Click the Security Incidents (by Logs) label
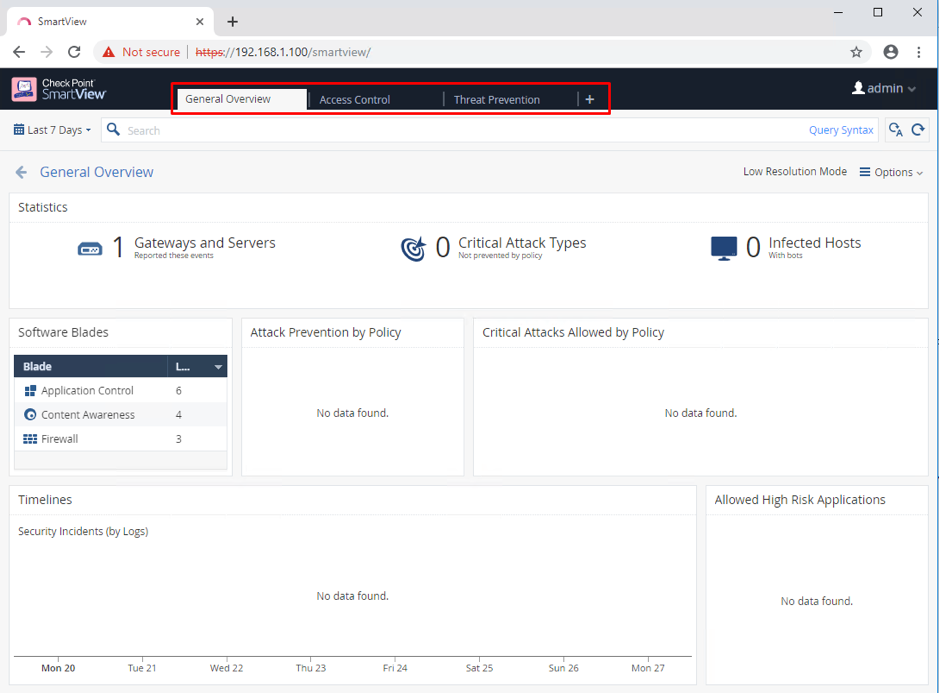 [x=83, y=531]
